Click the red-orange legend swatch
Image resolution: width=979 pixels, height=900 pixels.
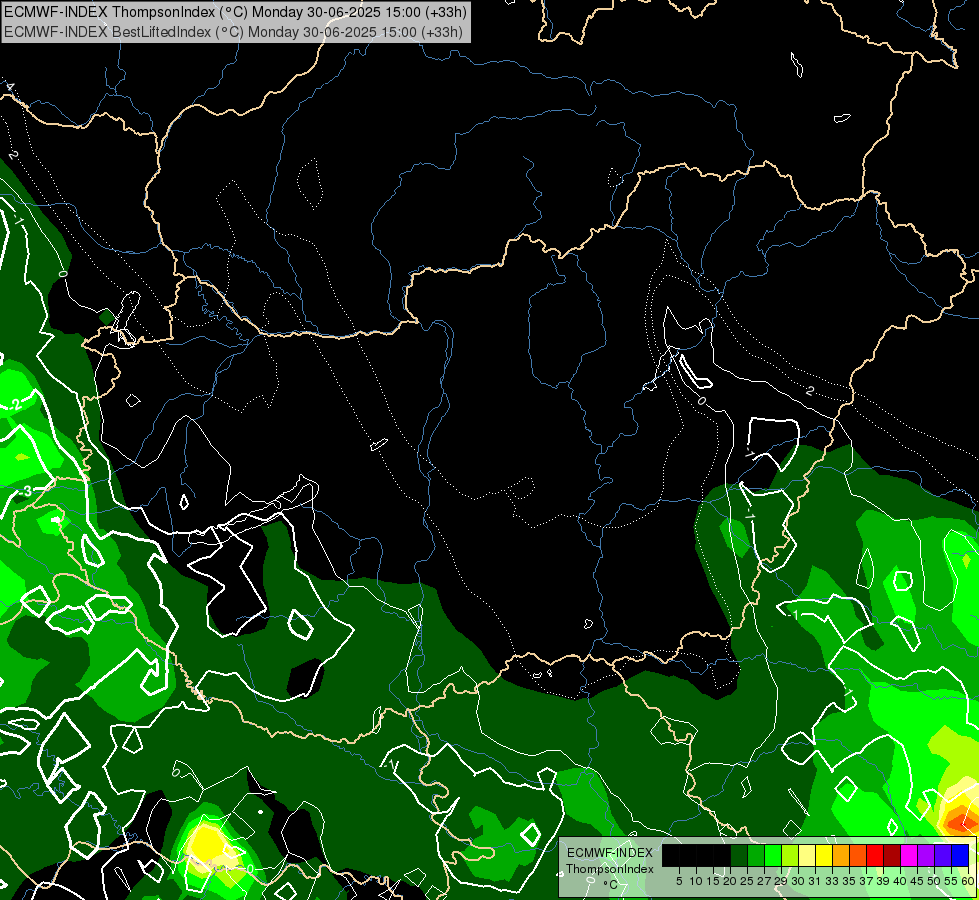857,855
